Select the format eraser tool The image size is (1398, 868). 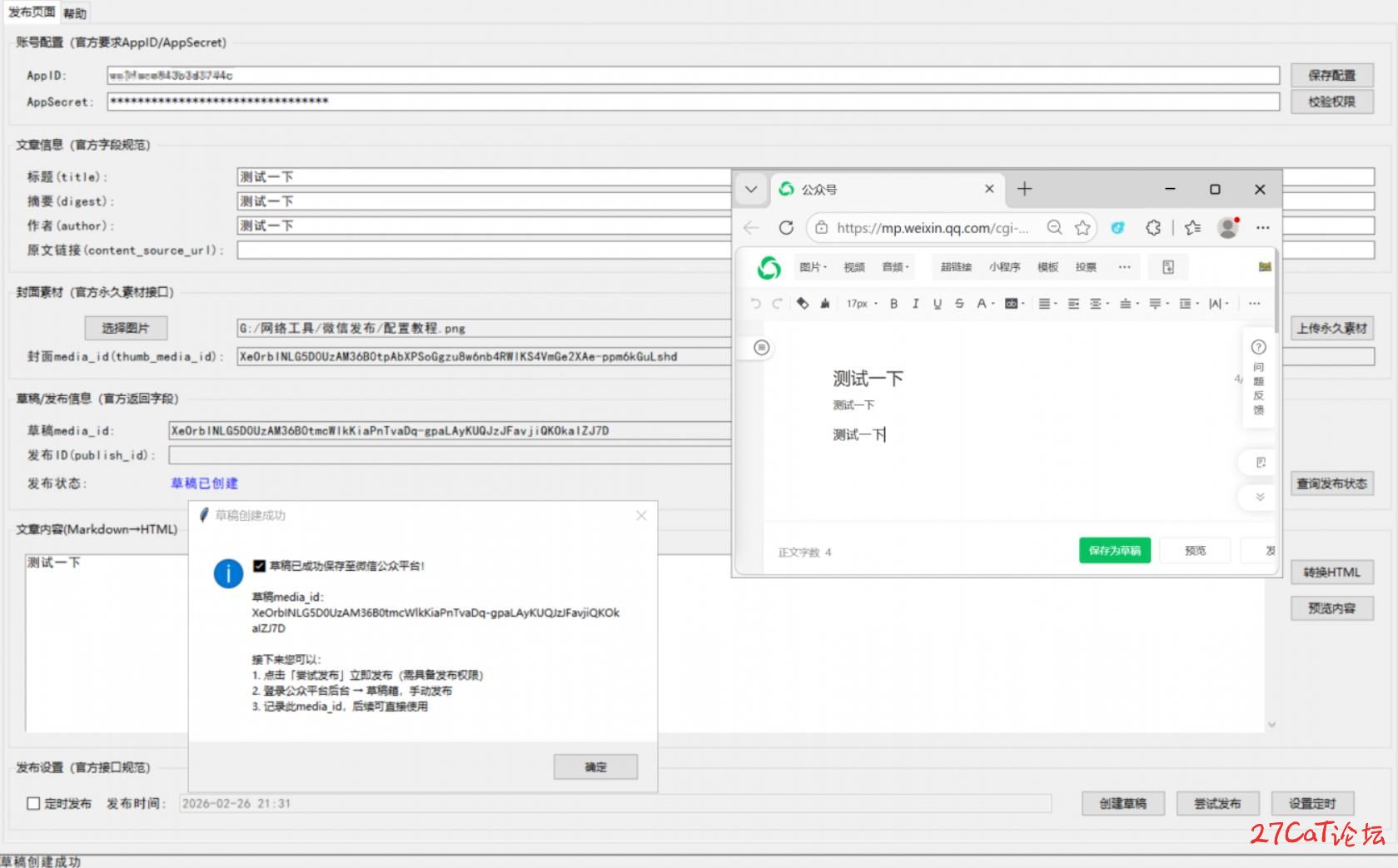803,304
